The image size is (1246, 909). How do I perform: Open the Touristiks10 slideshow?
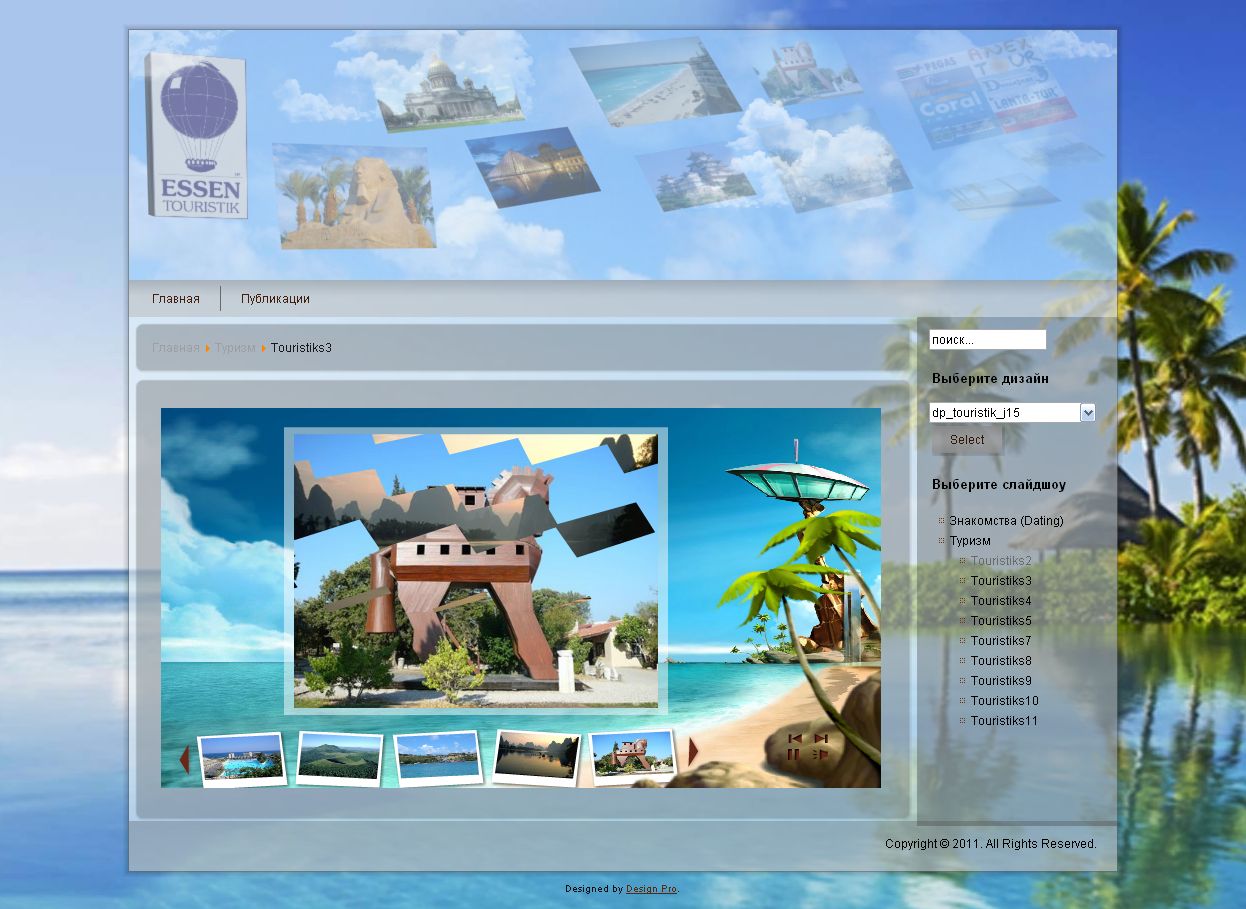1005,701
